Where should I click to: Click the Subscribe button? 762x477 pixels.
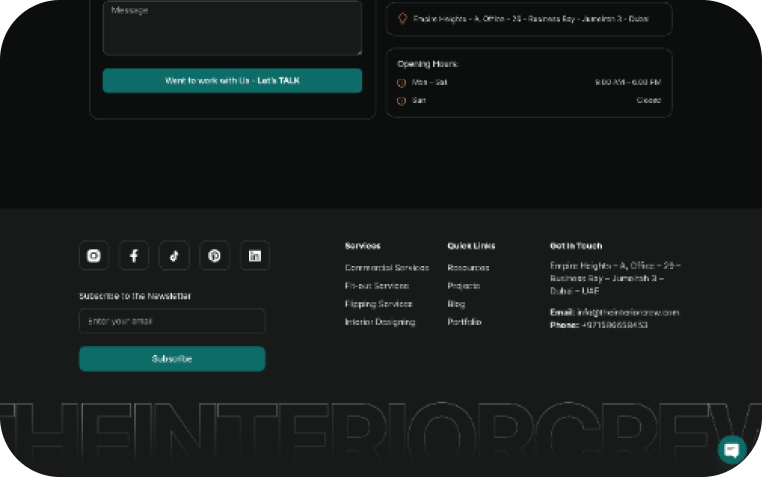click(172, 359)
